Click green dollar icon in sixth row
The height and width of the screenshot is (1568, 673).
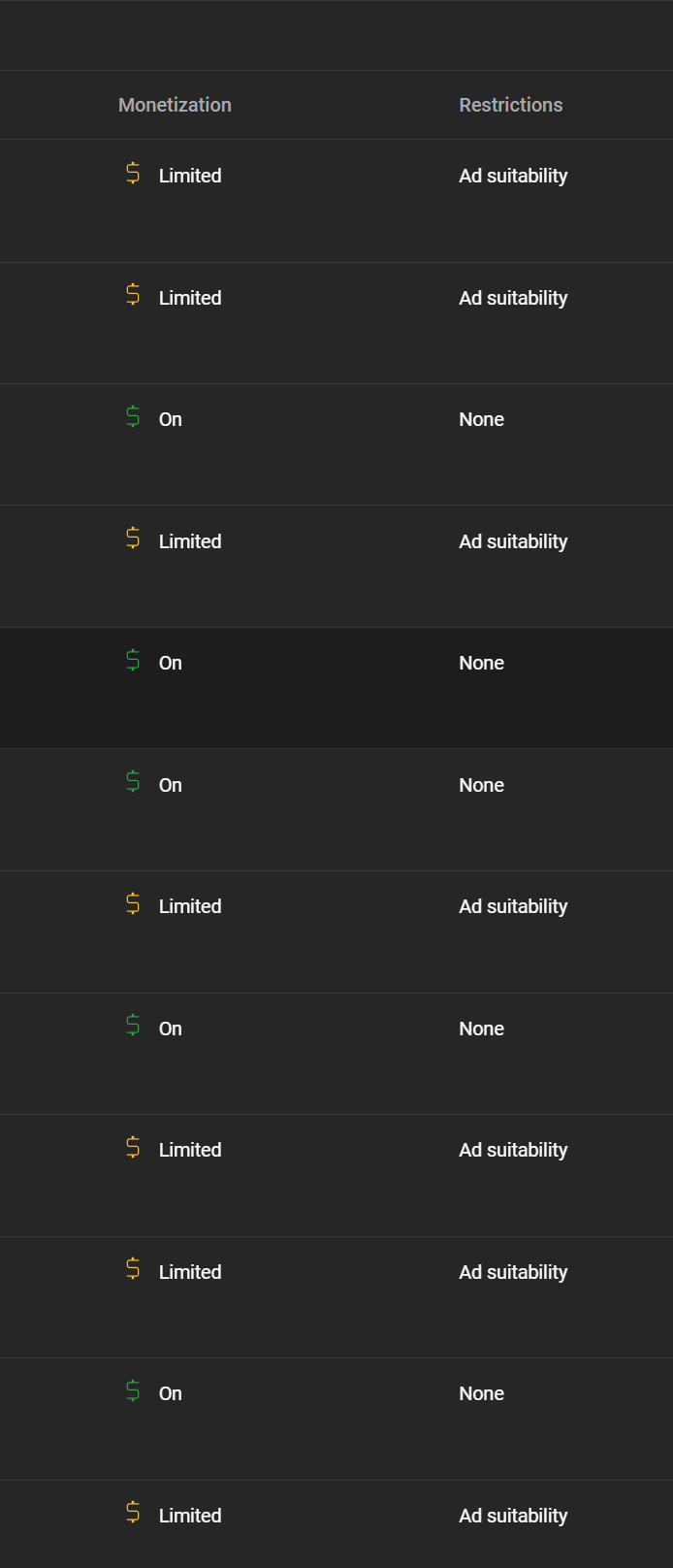(133, 783)
